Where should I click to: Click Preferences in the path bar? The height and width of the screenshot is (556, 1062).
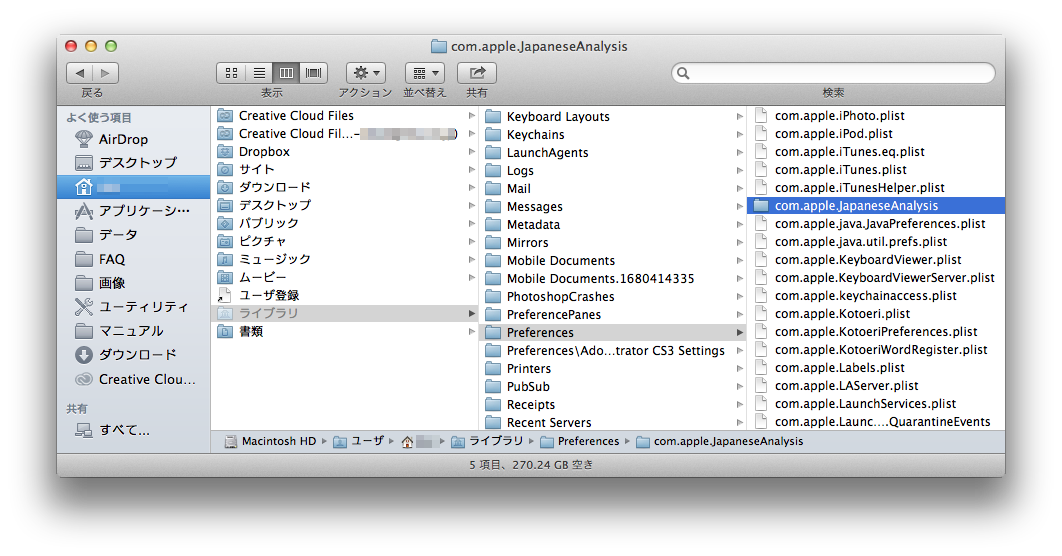(580, 442)
